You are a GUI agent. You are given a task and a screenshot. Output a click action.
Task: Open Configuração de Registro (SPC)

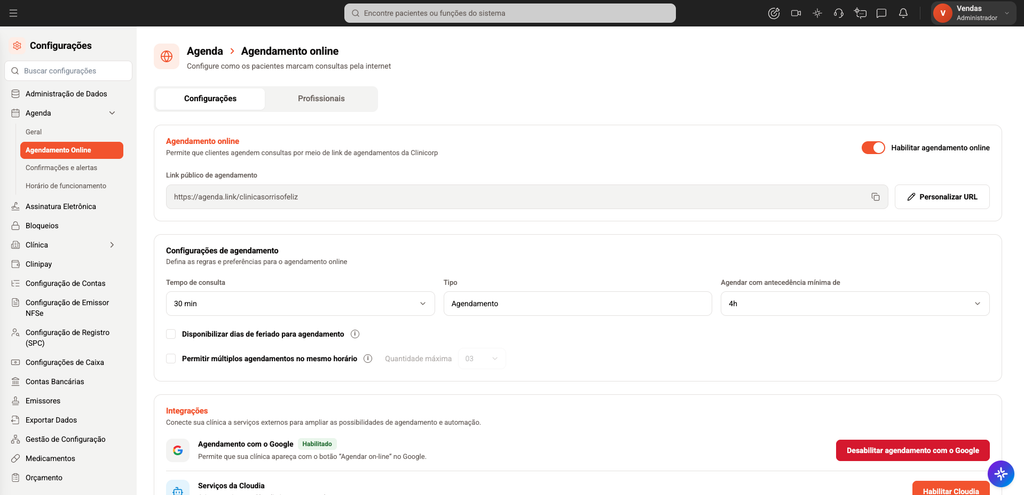tap(67, 338)
